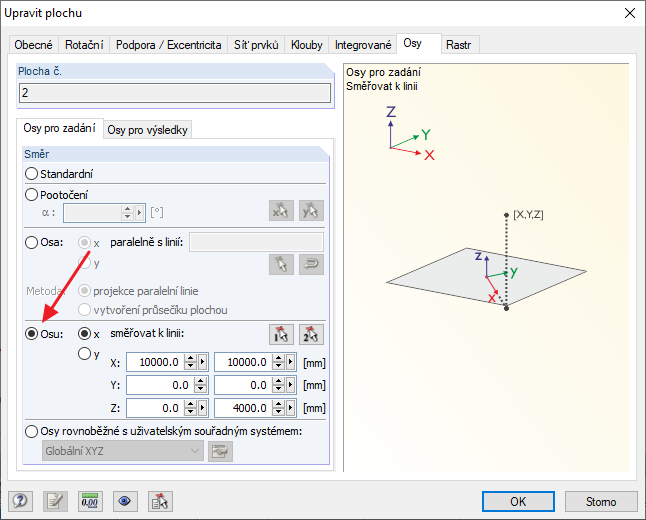The width and height of the screenshot is (646, 520).
Task: Click the y-axis pick icon in Pootočení row
Action: pos(311,211)
